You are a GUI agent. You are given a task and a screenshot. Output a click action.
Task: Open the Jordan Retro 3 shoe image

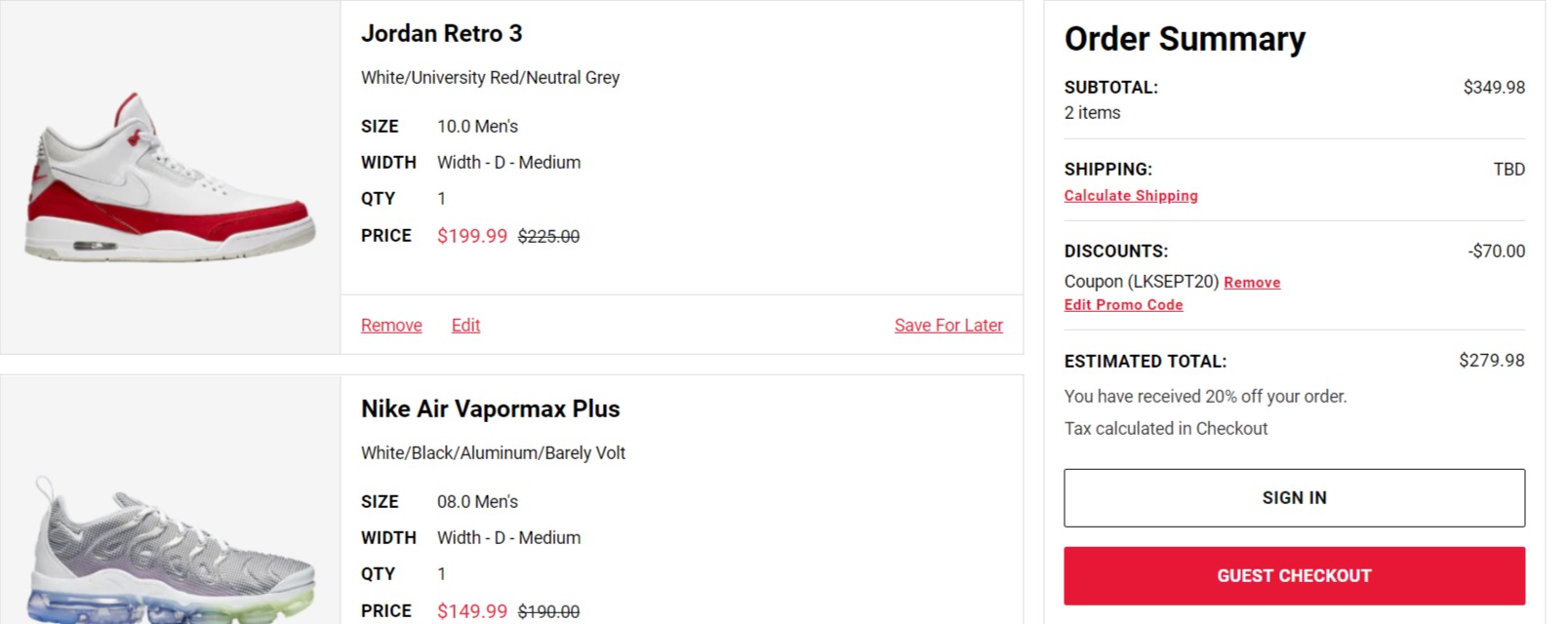tap(170, 177)
